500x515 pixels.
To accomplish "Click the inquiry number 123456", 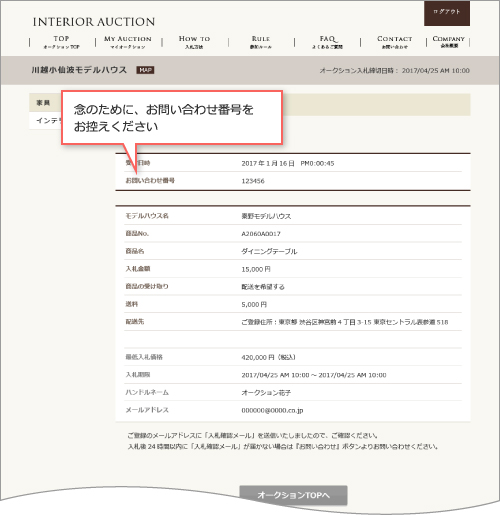I will point(253,181).
